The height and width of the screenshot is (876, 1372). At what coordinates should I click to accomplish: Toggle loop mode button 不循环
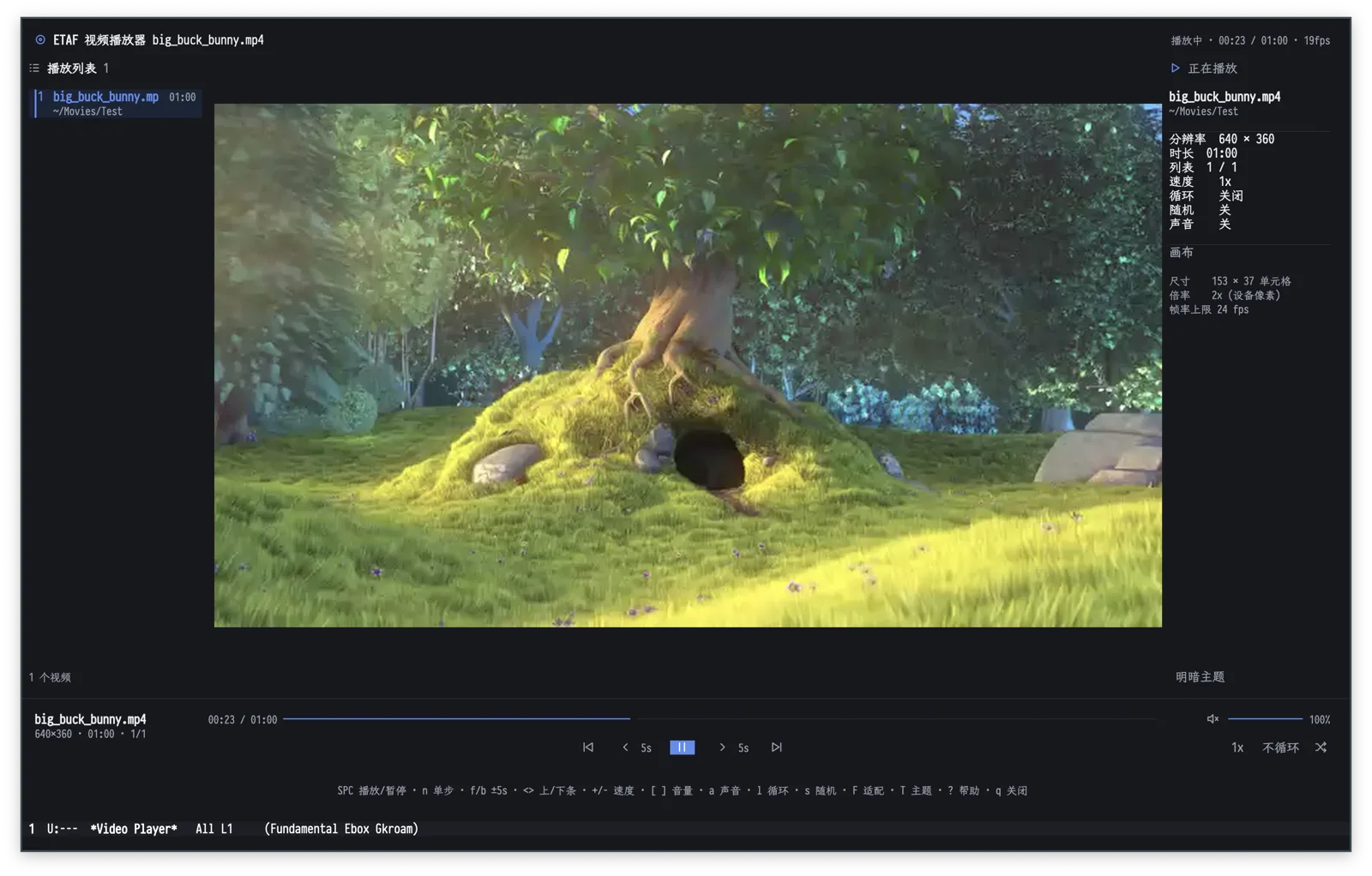1280,747
